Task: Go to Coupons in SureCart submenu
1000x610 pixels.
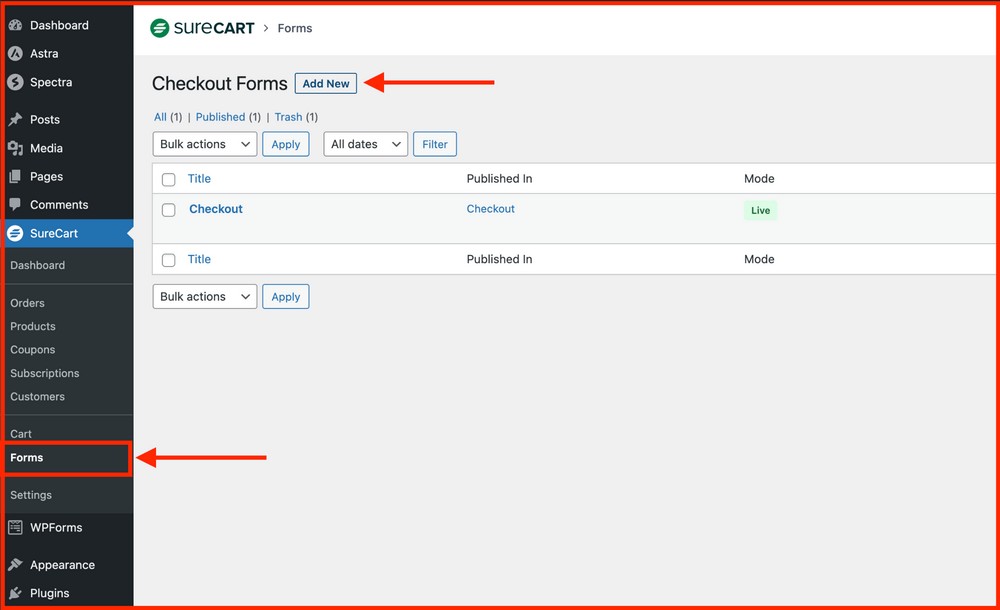Action: 33,350
